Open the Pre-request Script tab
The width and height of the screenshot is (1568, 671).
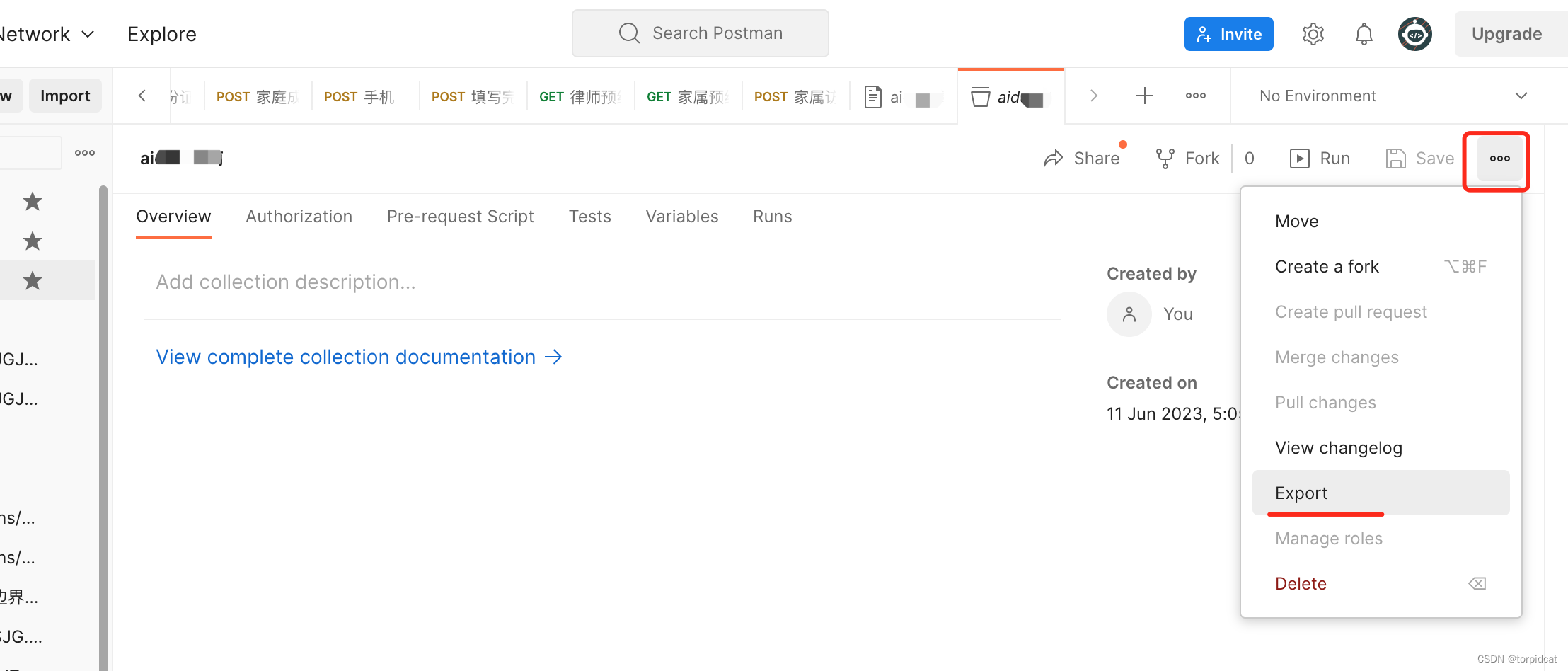(460, 217)
